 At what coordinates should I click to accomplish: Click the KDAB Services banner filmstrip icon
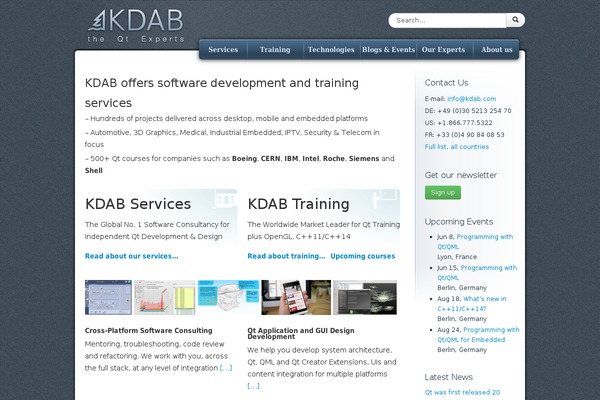coord(226,199)
